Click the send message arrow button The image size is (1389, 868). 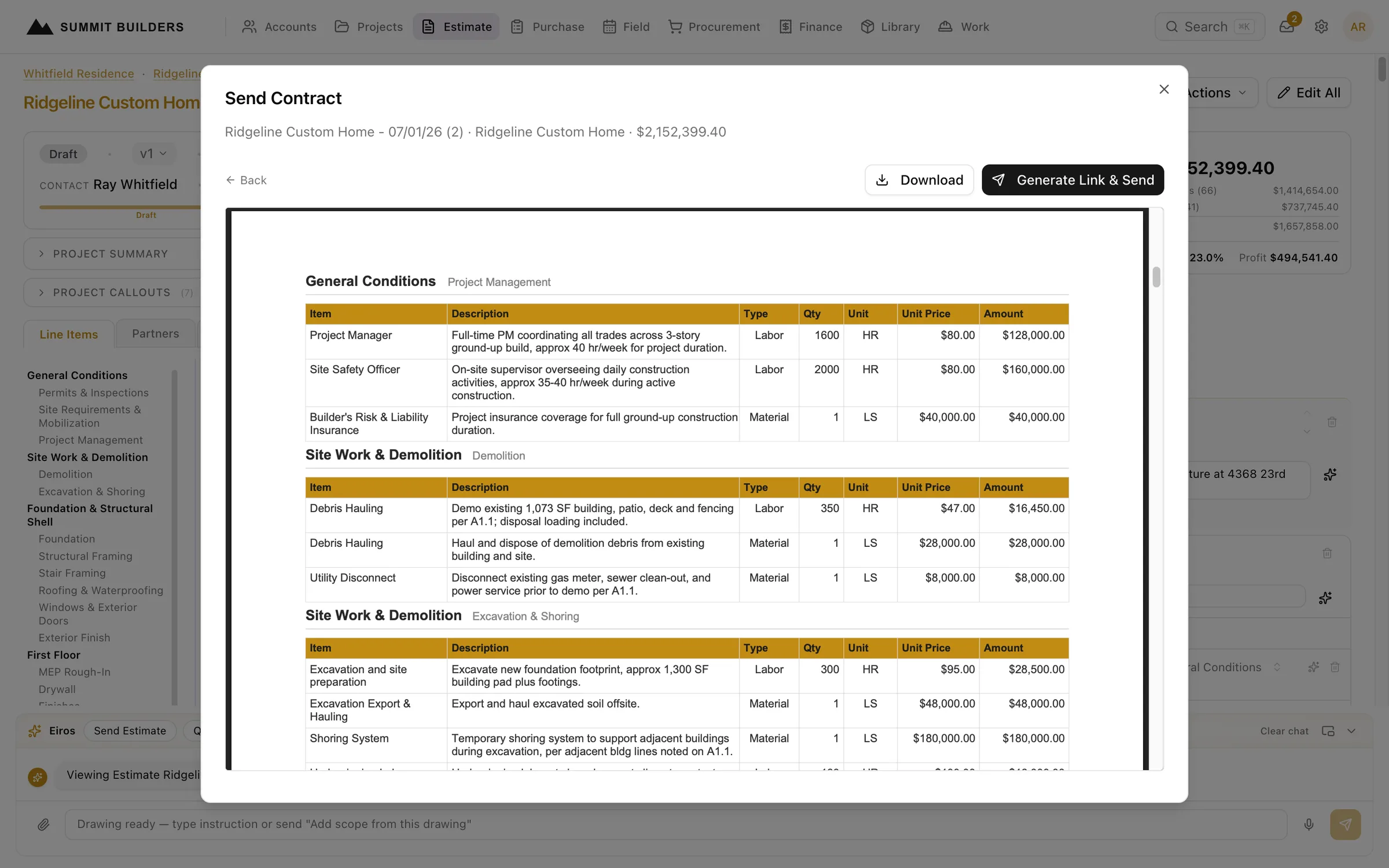(1345, 824)
